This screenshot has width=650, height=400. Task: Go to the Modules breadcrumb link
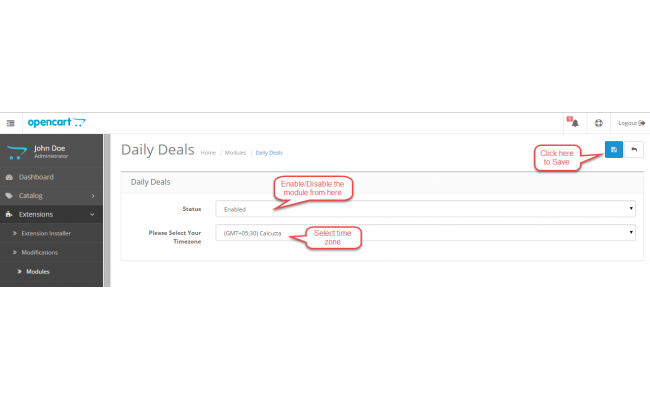(x=235, y=153)
